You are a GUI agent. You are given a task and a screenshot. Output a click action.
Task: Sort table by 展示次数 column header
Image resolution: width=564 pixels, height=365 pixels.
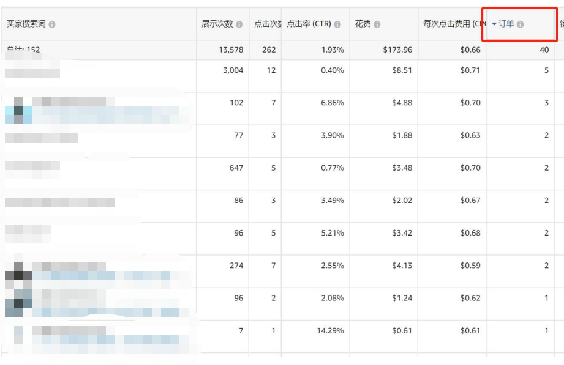217,24
